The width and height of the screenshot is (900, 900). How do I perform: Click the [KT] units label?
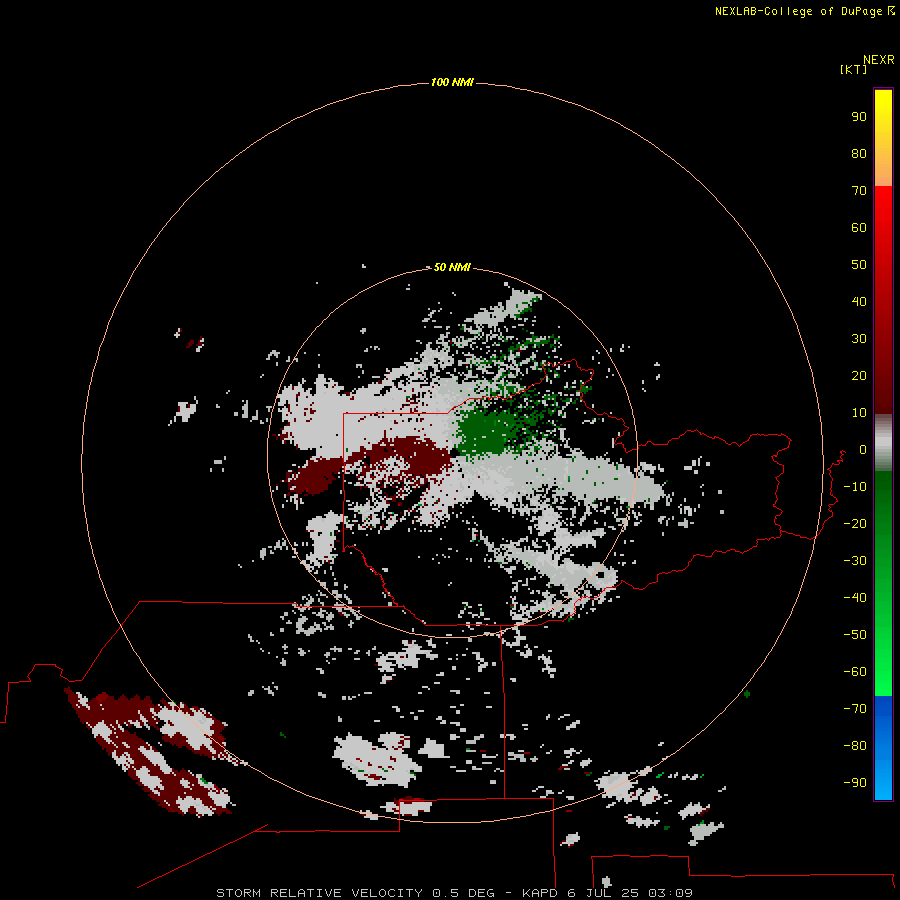(853, 69)
